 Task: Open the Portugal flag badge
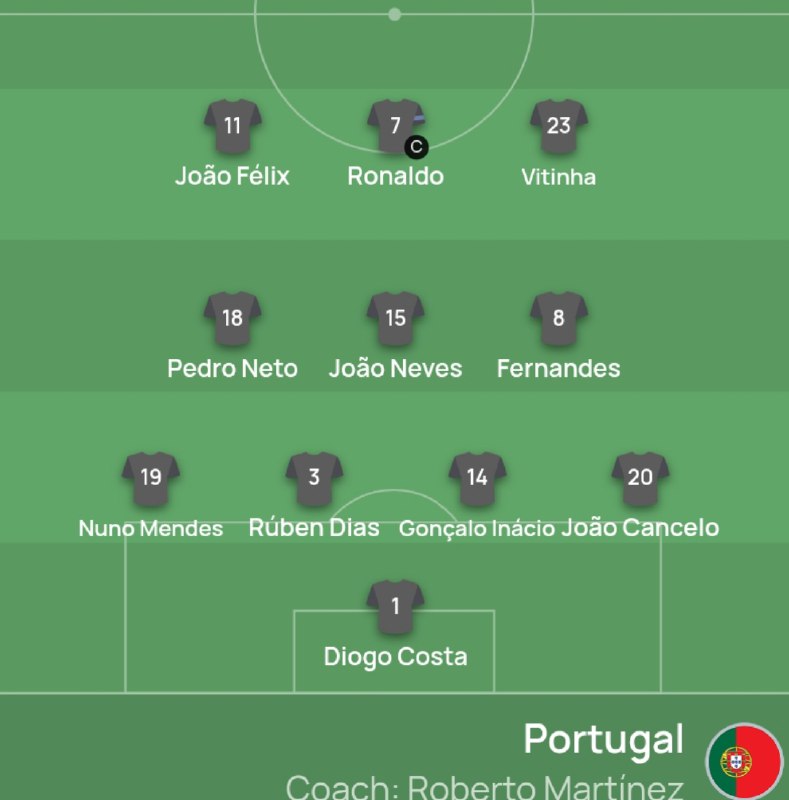pos(745,762)
